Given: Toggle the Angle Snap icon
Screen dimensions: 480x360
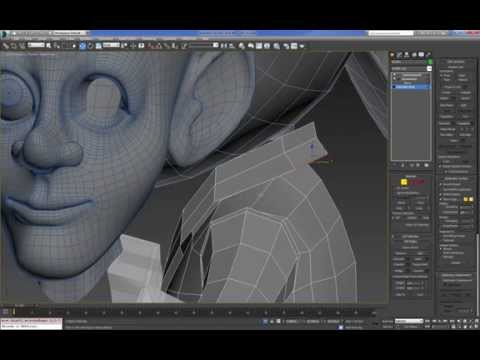Looking at the screenshot, I should pos(158,46).
